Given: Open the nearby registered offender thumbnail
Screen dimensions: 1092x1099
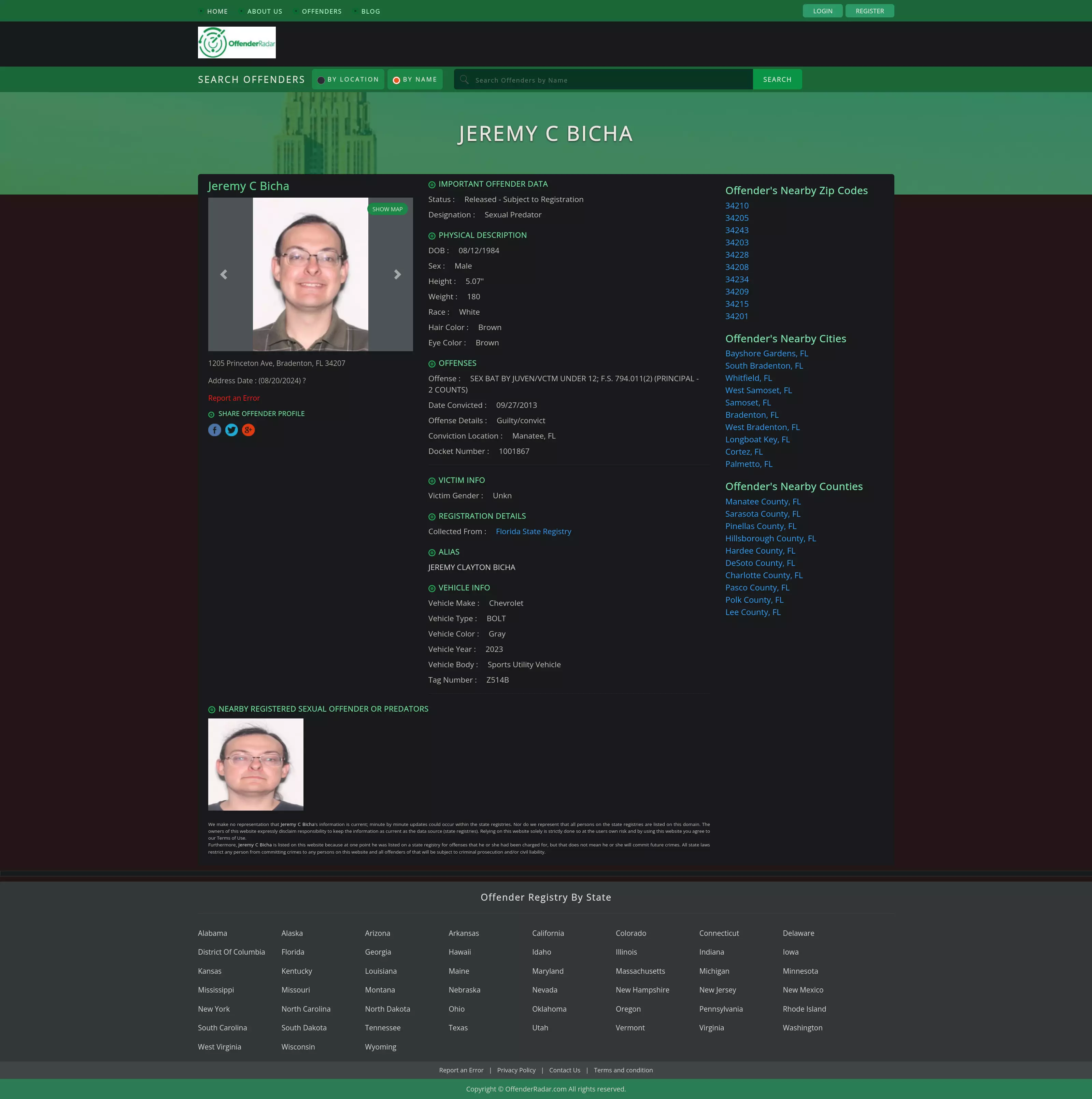Looking at the screenshot, I should coord(255,765).
